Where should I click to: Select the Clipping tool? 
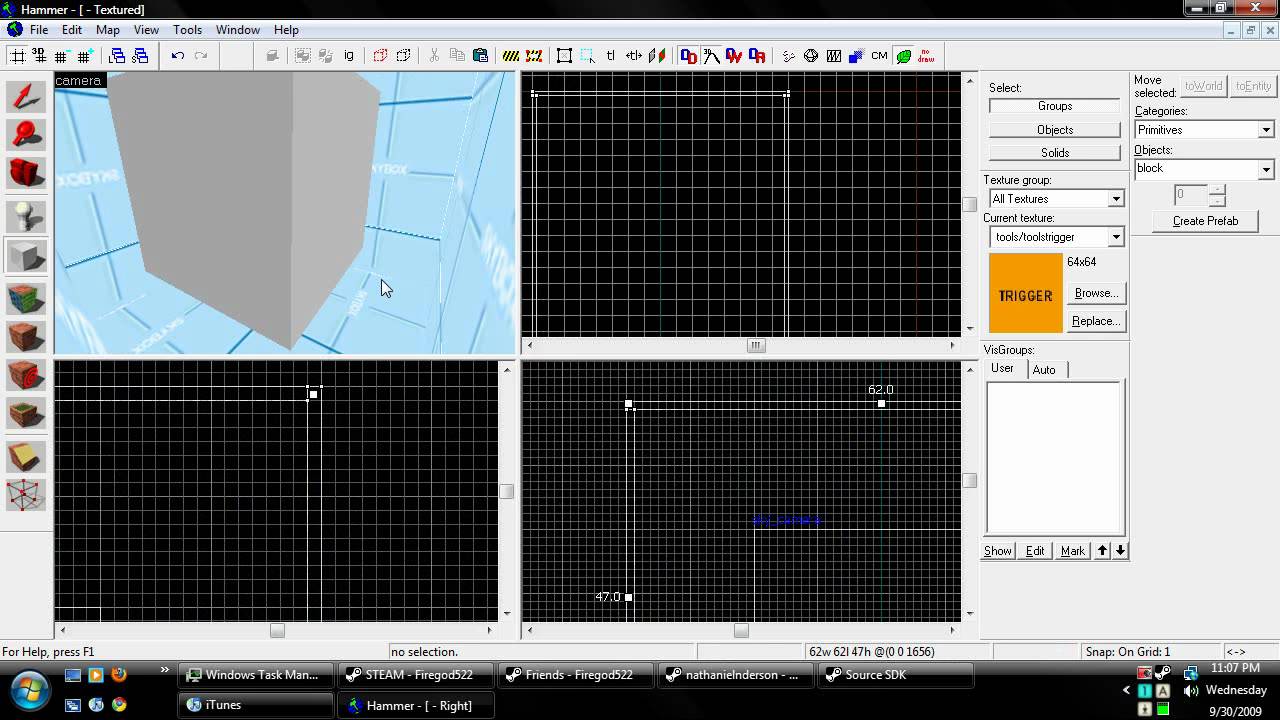27,455
